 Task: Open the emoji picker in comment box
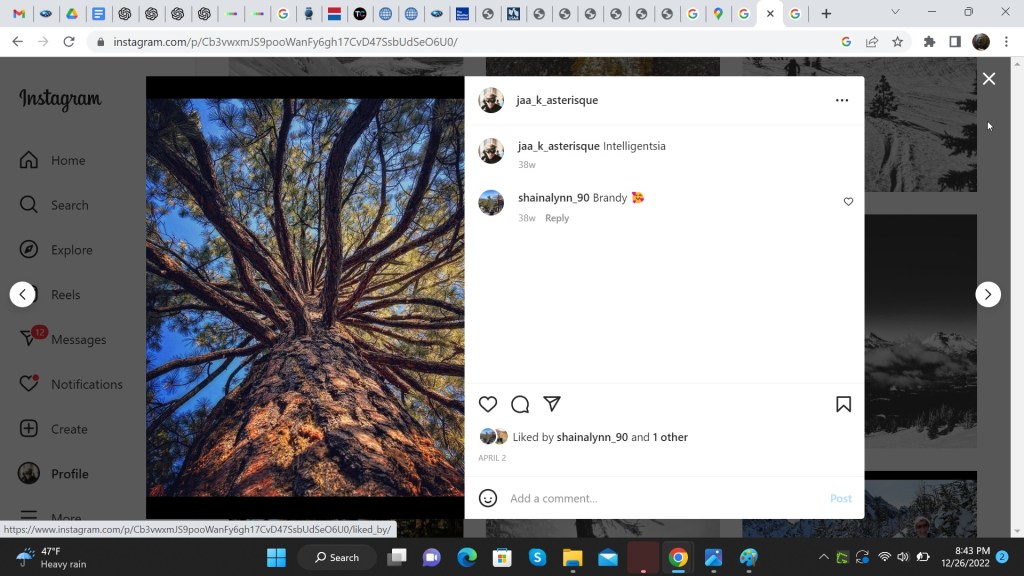click(488, 498)
